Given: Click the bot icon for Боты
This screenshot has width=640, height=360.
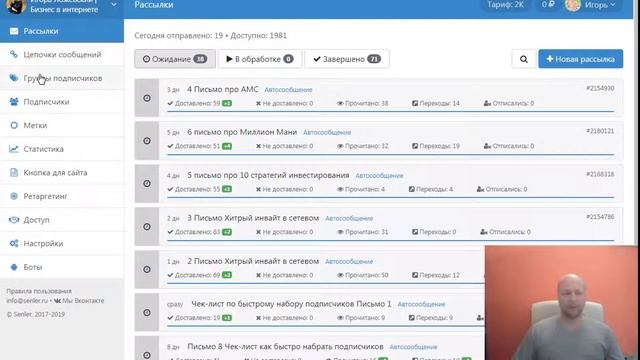Looking at the screenshot, I should [x=14, y=267].
